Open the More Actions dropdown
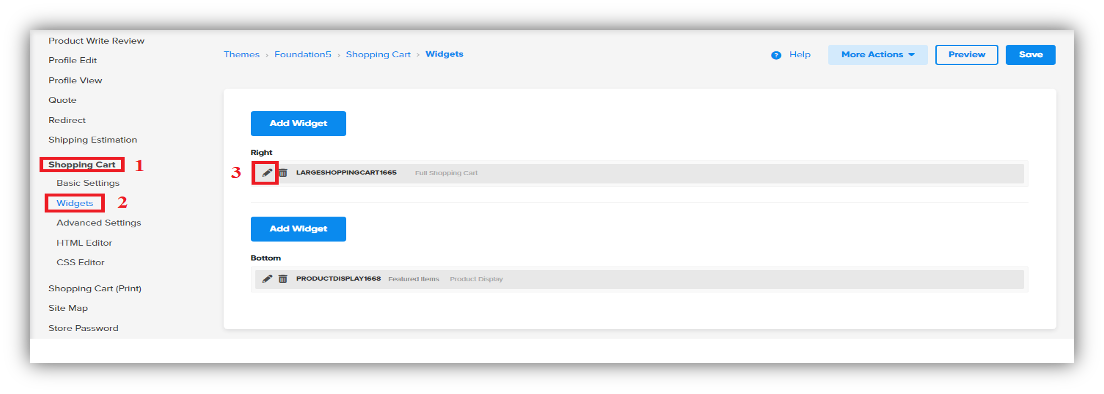1104x394 pixels. [877, 55]
